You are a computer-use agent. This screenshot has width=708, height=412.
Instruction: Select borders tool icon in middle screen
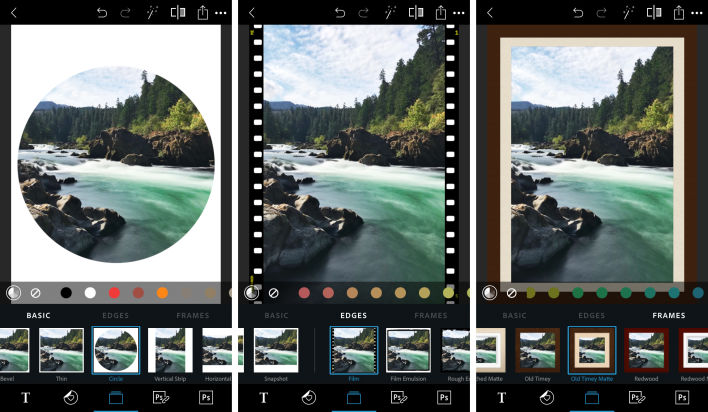coord(354,397)
